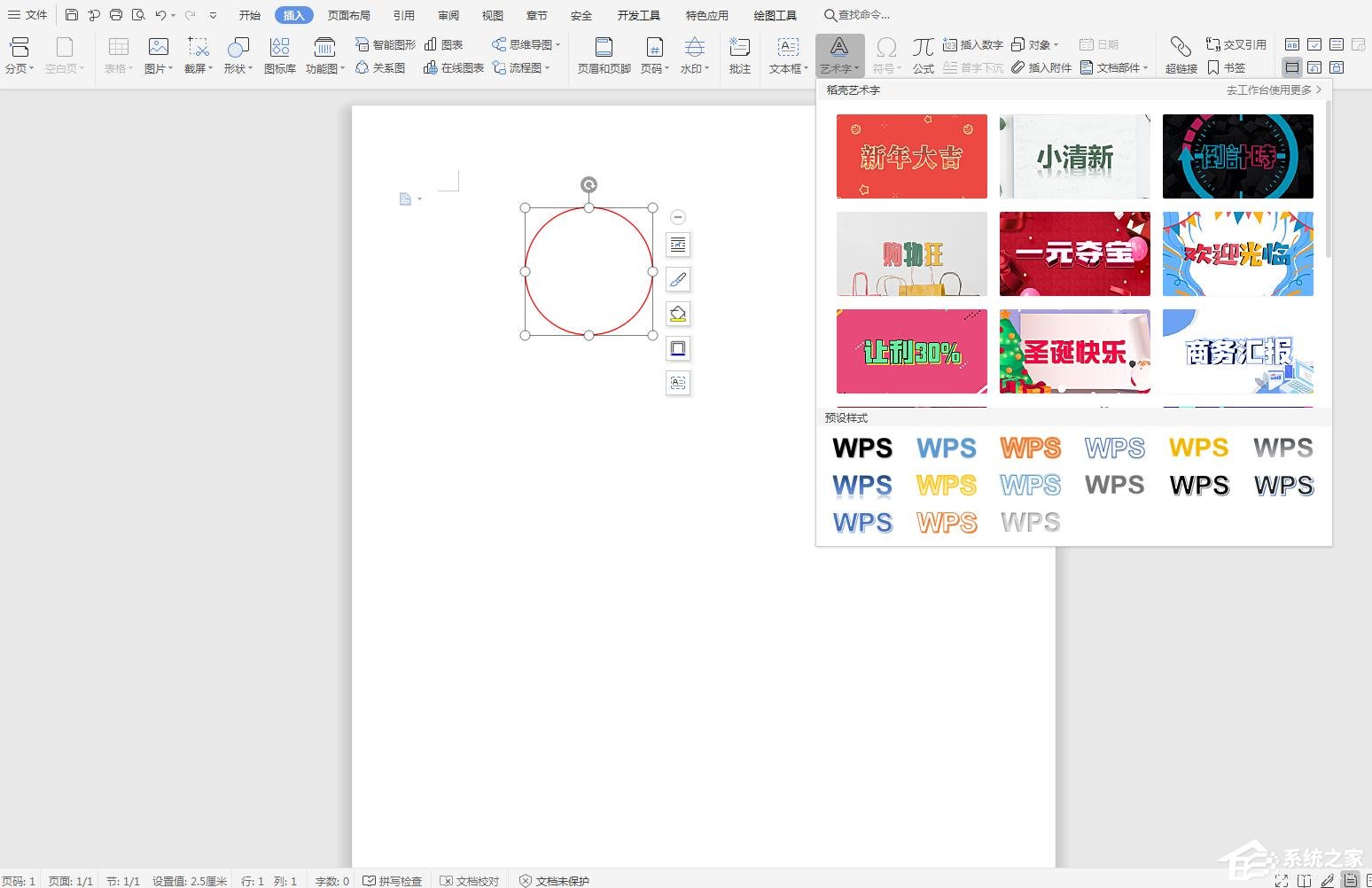Open the 水印 watermark dropdown
The height and width of the screenshot is (888, 1372).
[694, 53]
